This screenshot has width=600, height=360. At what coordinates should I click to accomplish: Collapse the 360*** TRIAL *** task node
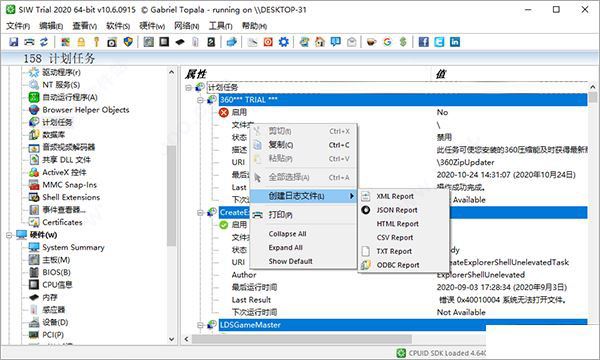point(200,100)
